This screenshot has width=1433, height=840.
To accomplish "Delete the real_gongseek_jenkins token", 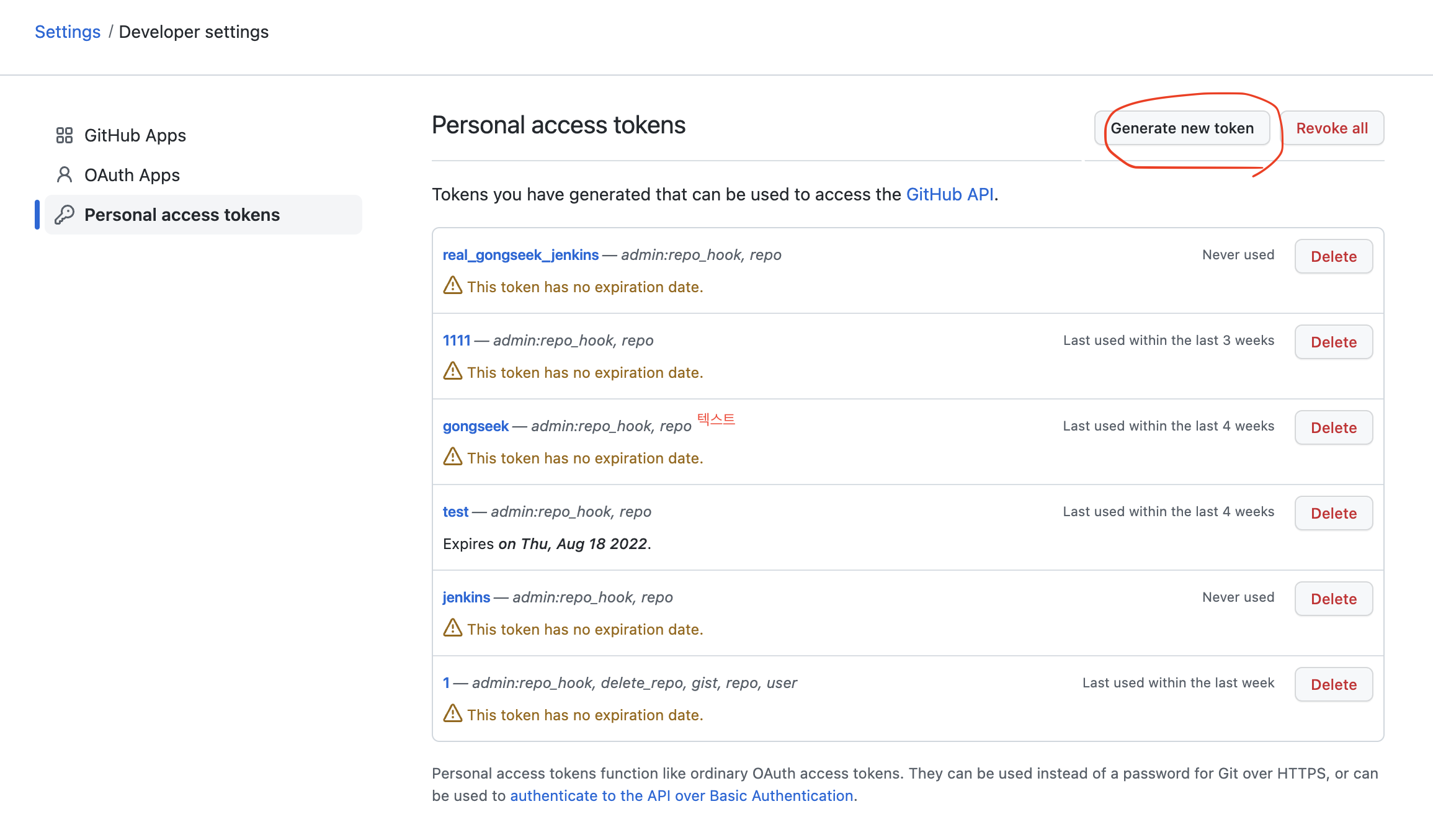I will (1333, 256).
